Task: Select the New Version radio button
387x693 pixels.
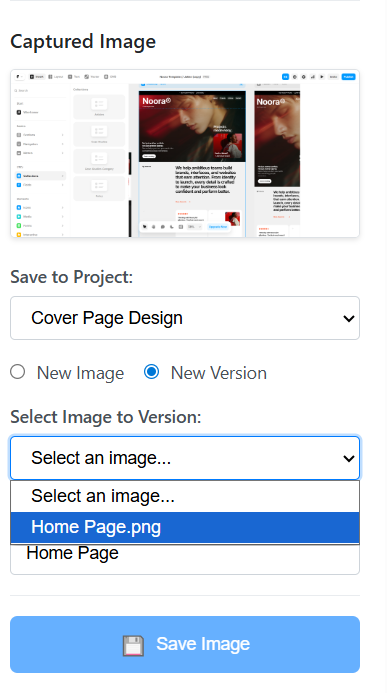Action: (x=152, y=372)
